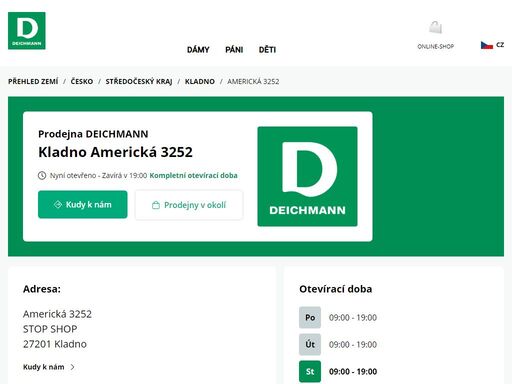This screenshot has height=384, width=512.
Task: Click the bold Wednesday hours 09:00 - 19:00
Action: [353, 371]
